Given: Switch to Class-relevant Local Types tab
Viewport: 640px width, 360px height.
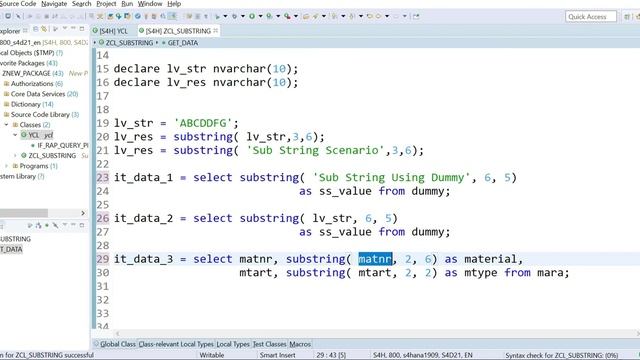Looking at the screenshot, I should (x=176, y=344).
